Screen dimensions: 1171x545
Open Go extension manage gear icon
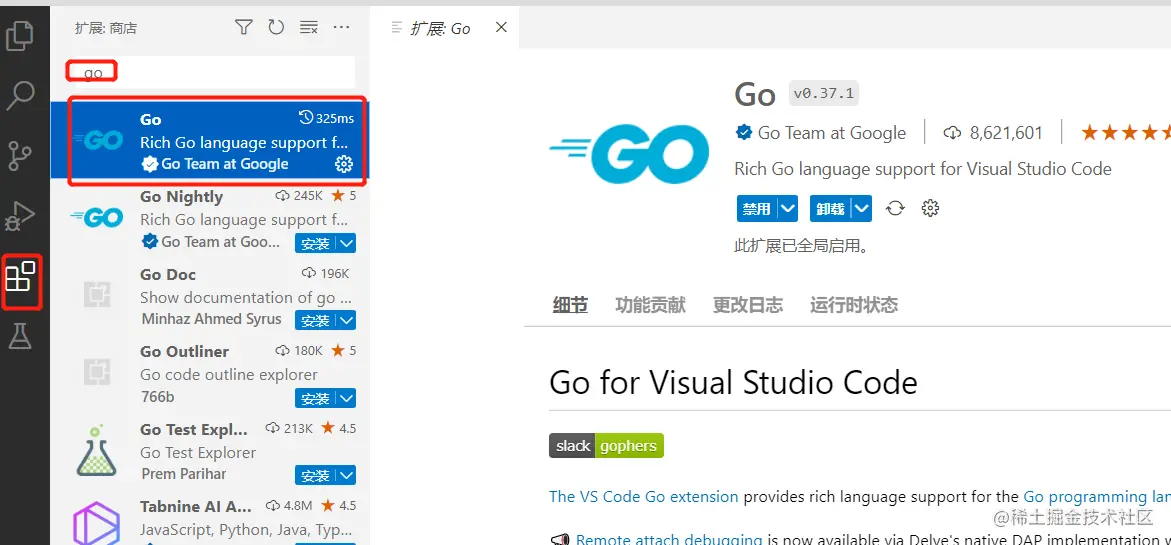click(x=930, y=208)
